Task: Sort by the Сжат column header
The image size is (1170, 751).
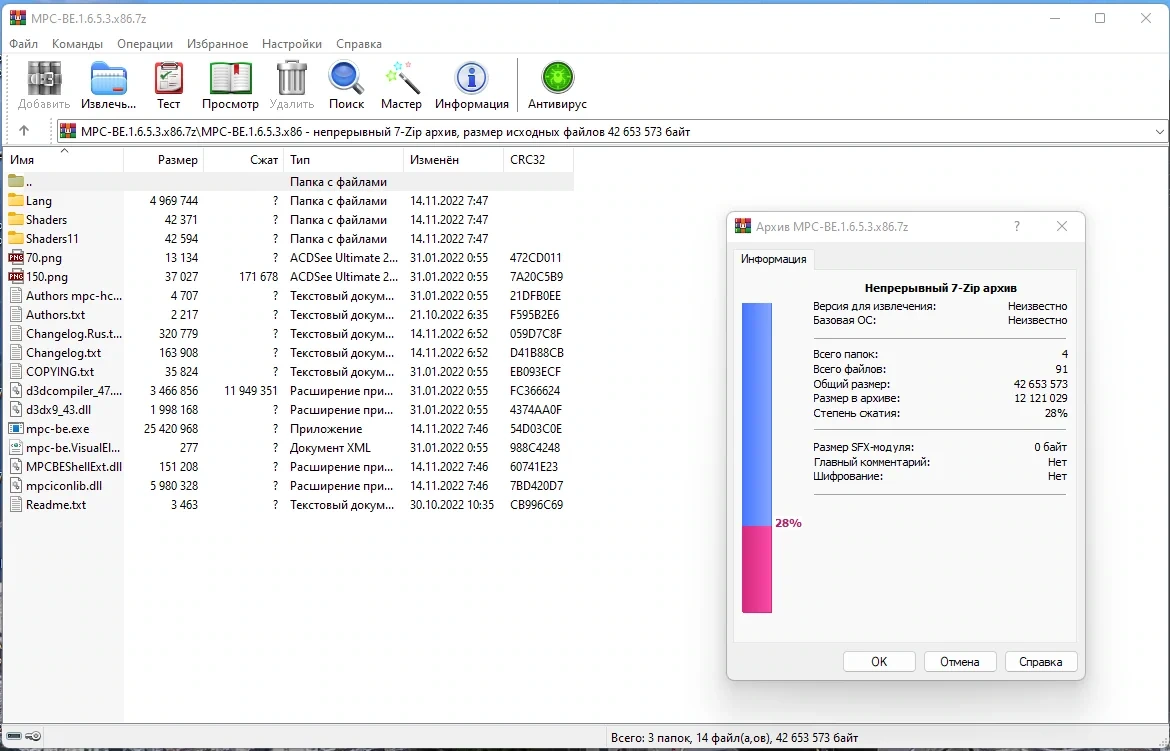Action: (243, 160)
